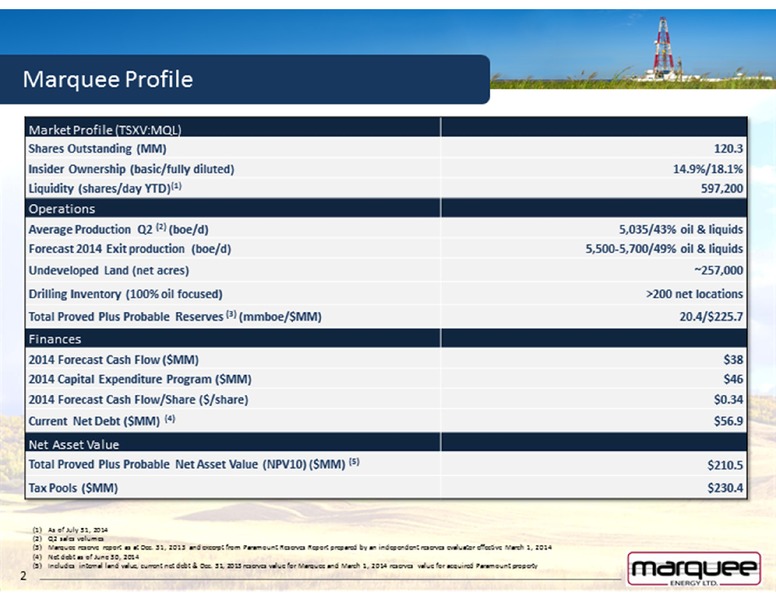Click the Total Proved Plus Probable Net Asset Value label
This screenshot has height=600, width=776.
pos(194,464)
